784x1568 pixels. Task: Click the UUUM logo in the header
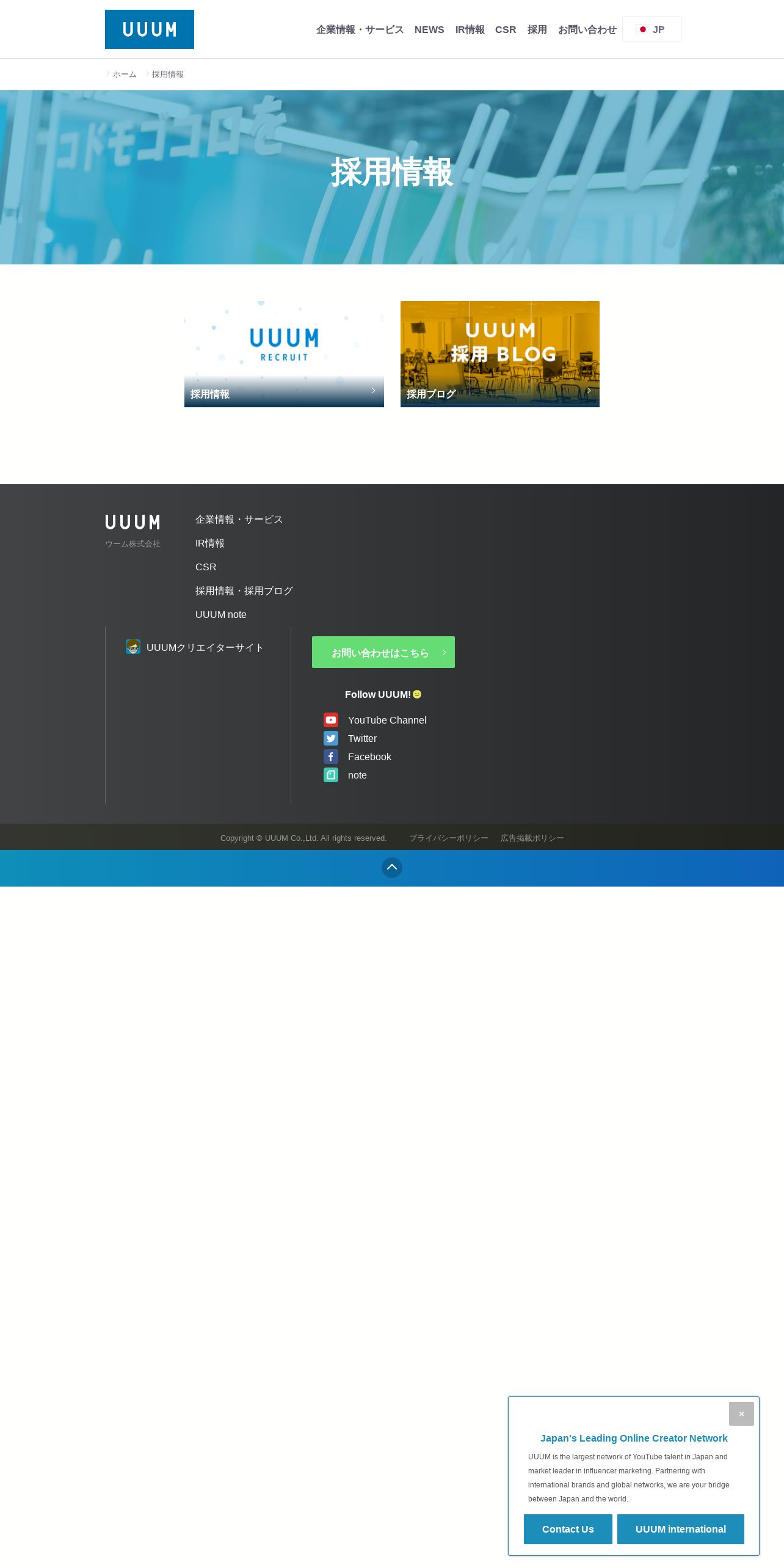tap(150, 29)
